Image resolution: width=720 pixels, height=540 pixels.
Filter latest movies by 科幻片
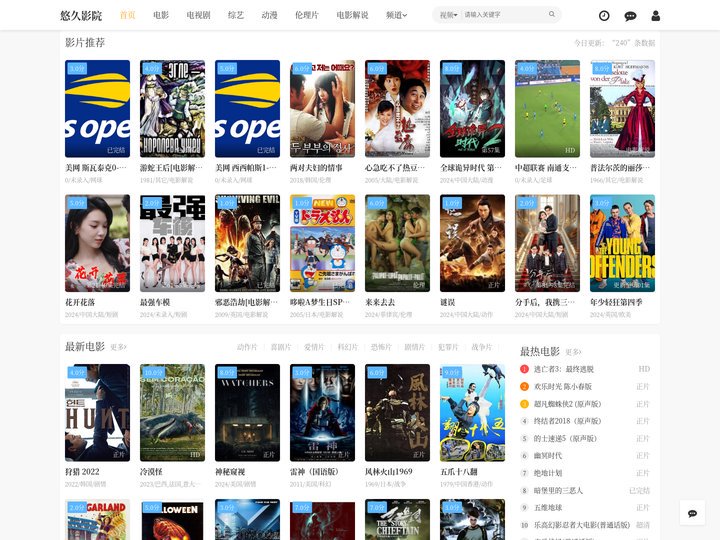[x=348, y=347]
